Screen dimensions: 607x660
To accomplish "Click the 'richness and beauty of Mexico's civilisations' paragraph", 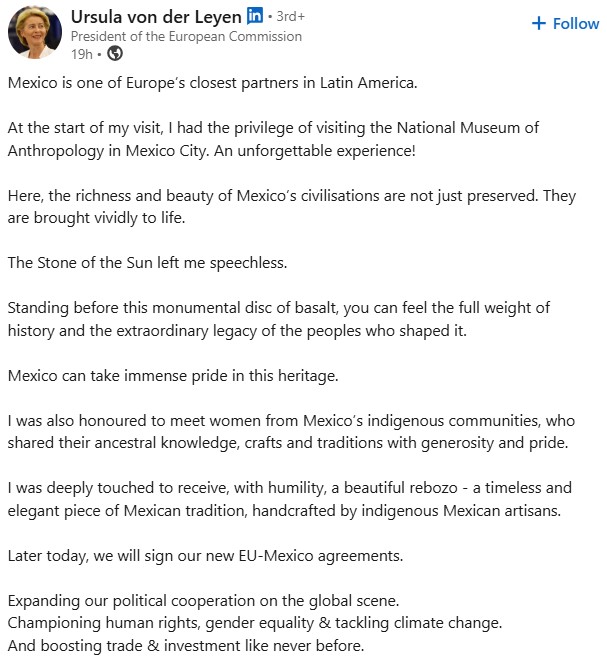I will point(292,207).
